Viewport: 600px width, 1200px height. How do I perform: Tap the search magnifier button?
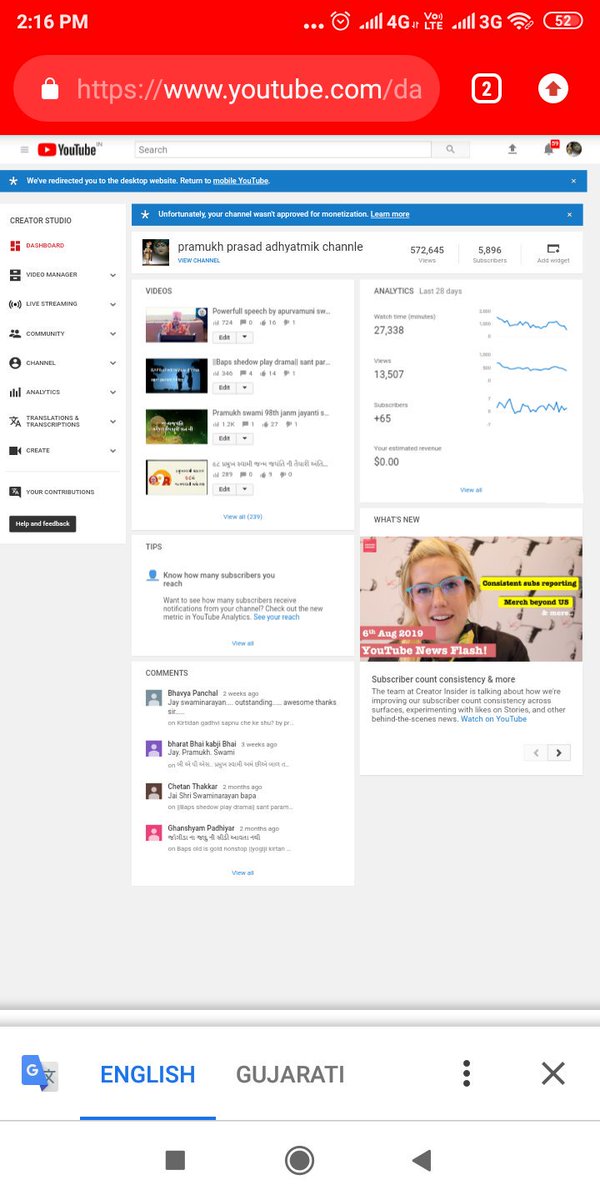click(451, 150)
